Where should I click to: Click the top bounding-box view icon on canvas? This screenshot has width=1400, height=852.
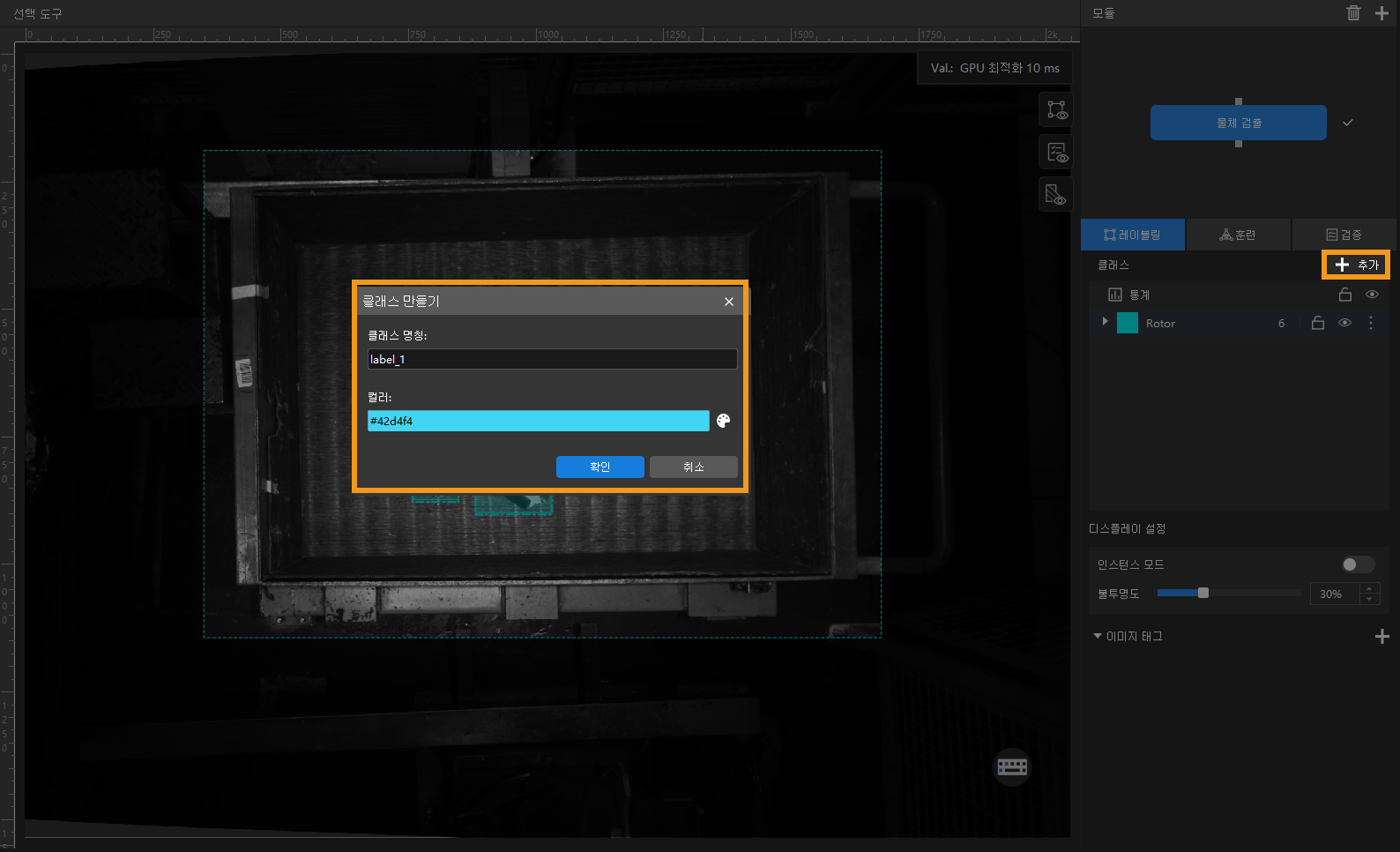click(x=1056, y=110)
